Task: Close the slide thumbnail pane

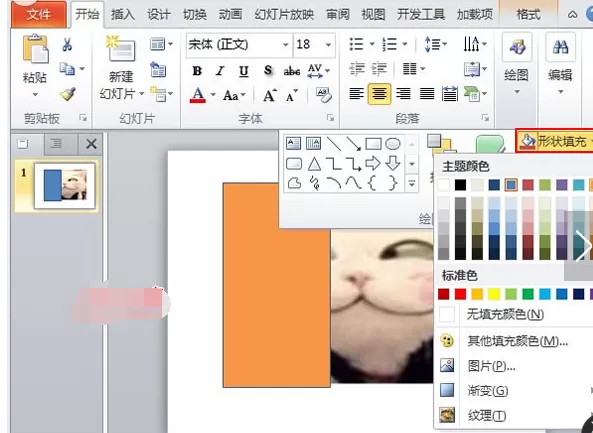Action: click(91, 144)
